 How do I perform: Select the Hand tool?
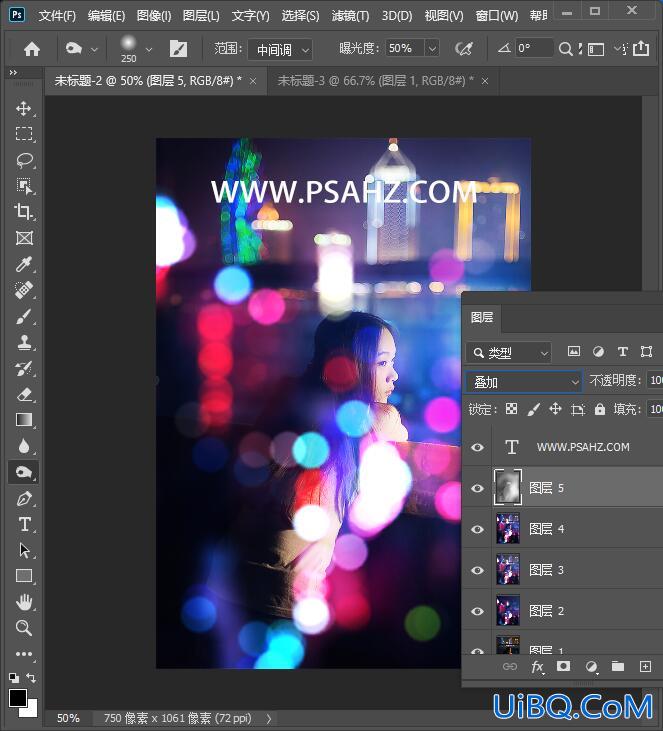[24, 602]
